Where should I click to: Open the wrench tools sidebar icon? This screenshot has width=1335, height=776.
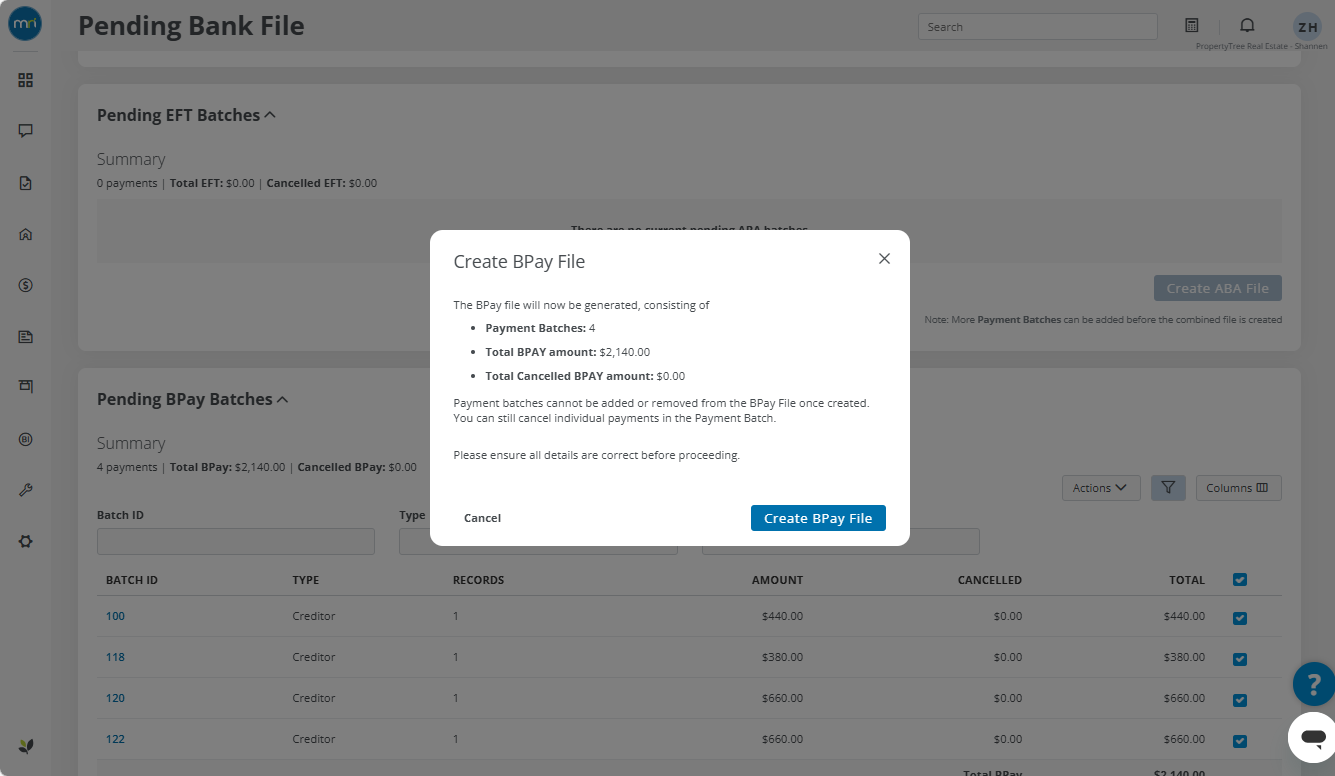(x=26, y=490)
